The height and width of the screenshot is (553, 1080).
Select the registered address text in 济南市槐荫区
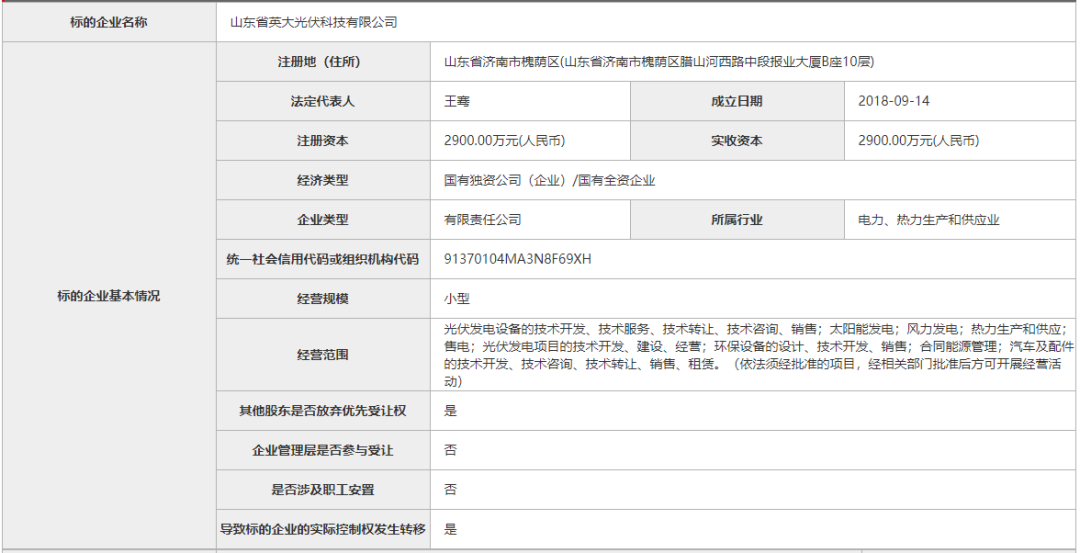[x=659, y=62]
